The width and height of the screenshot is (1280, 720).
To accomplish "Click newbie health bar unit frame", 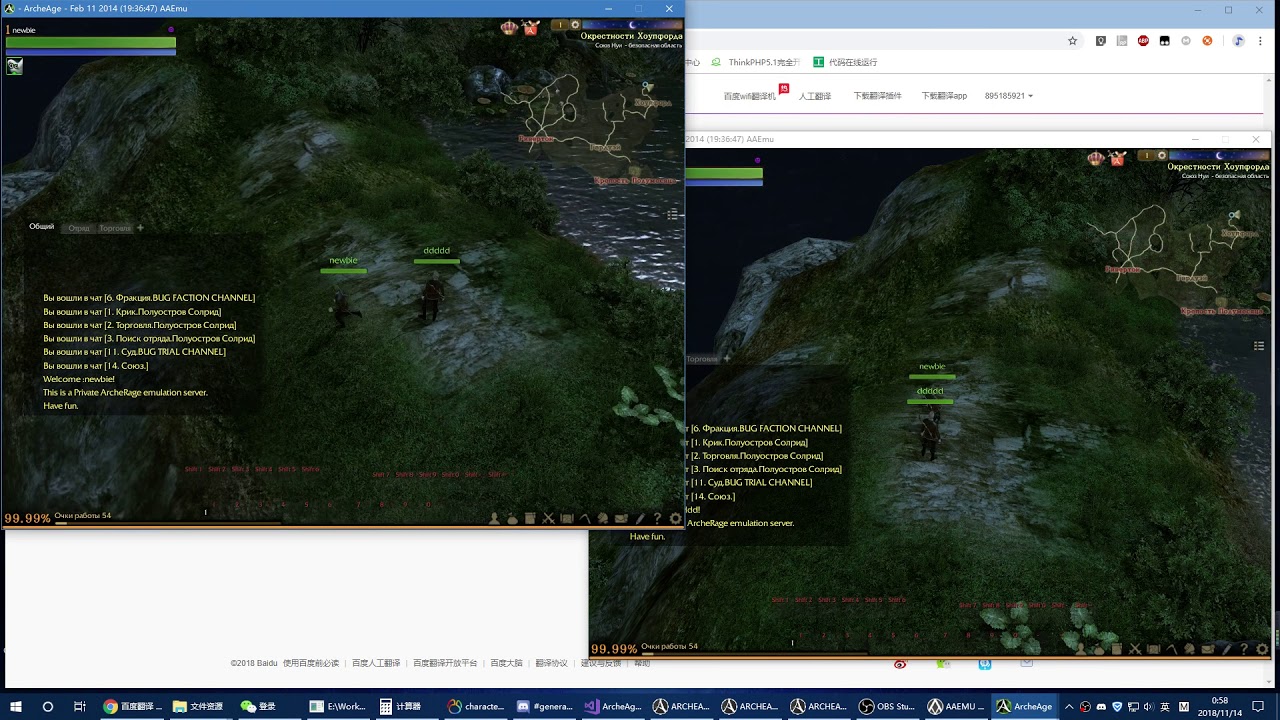I will click(91, 44).
